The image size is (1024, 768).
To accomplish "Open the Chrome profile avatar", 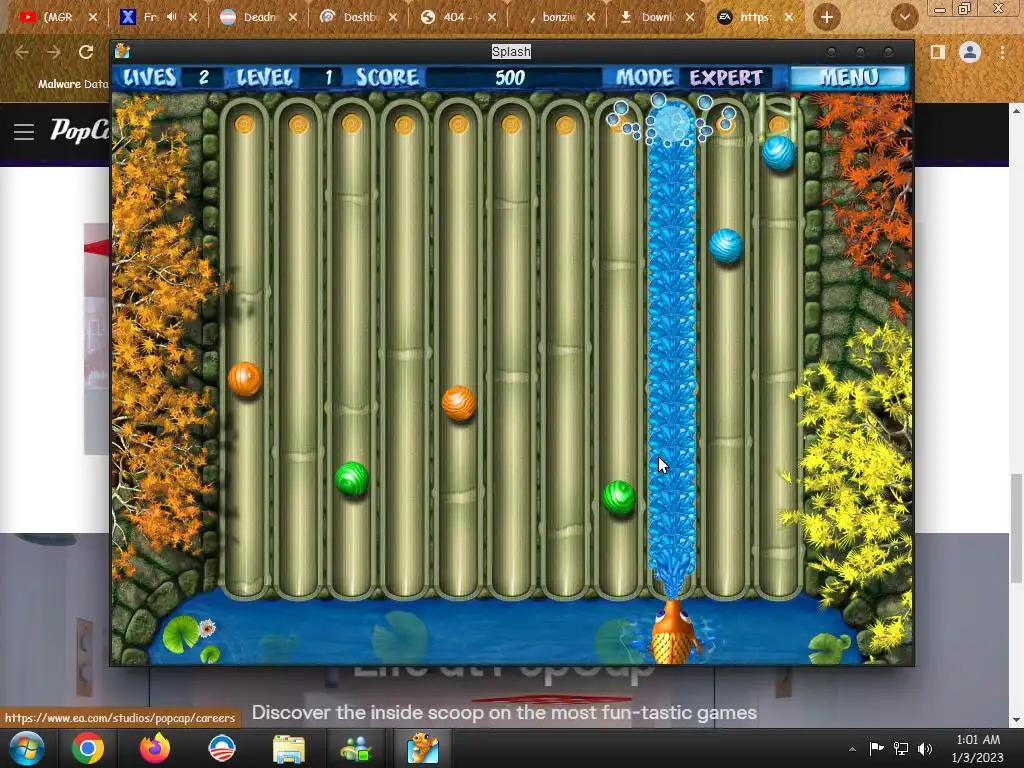I will coord(970,52).
